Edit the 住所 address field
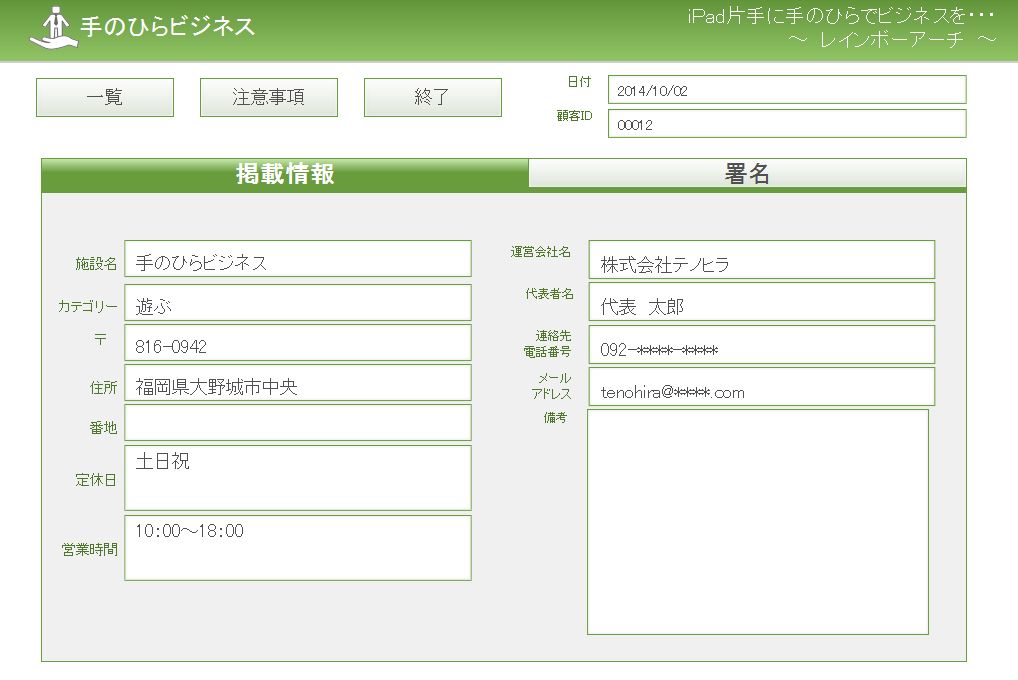 click(298, 383)
